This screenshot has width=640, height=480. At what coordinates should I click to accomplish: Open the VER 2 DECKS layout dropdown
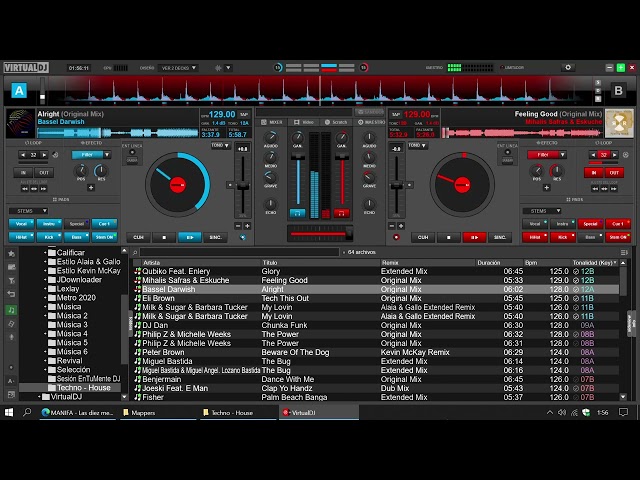click(x=178, y=68)
